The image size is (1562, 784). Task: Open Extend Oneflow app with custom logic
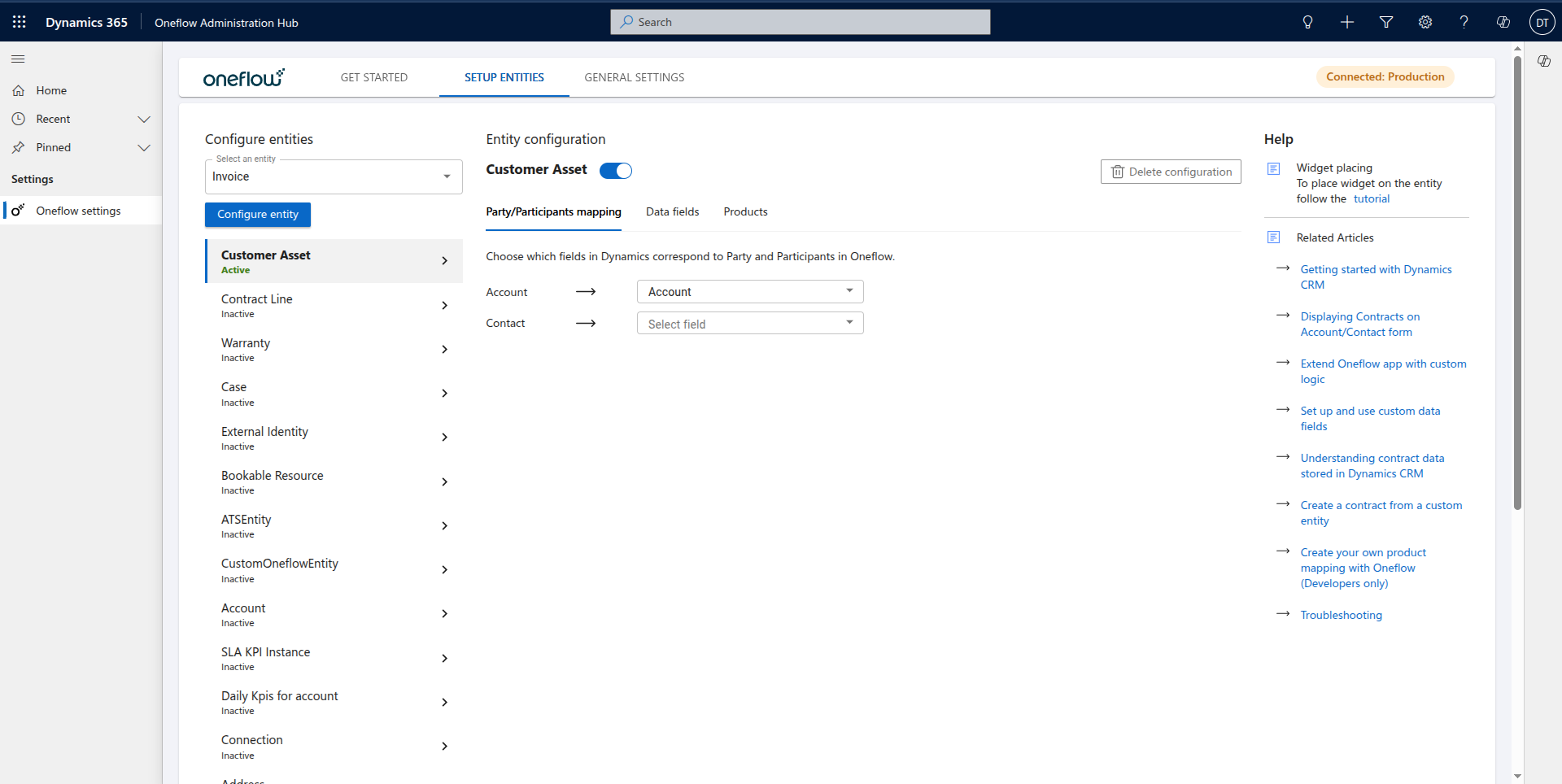[1383, 372]
